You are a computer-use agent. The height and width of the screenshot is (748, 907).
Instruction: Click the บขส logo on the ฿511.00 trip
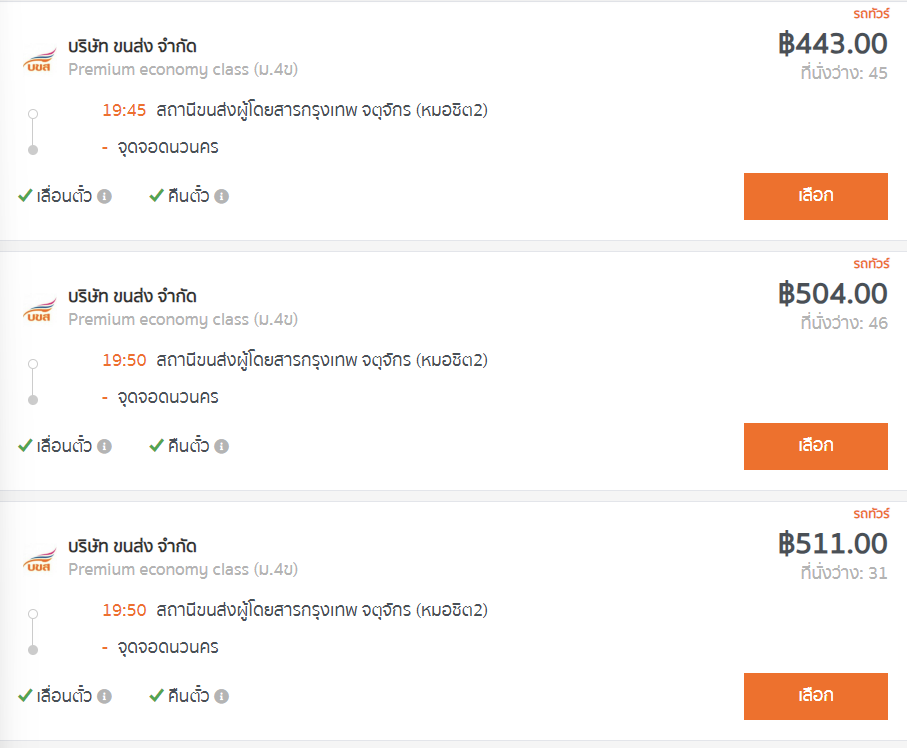(39, 559)
